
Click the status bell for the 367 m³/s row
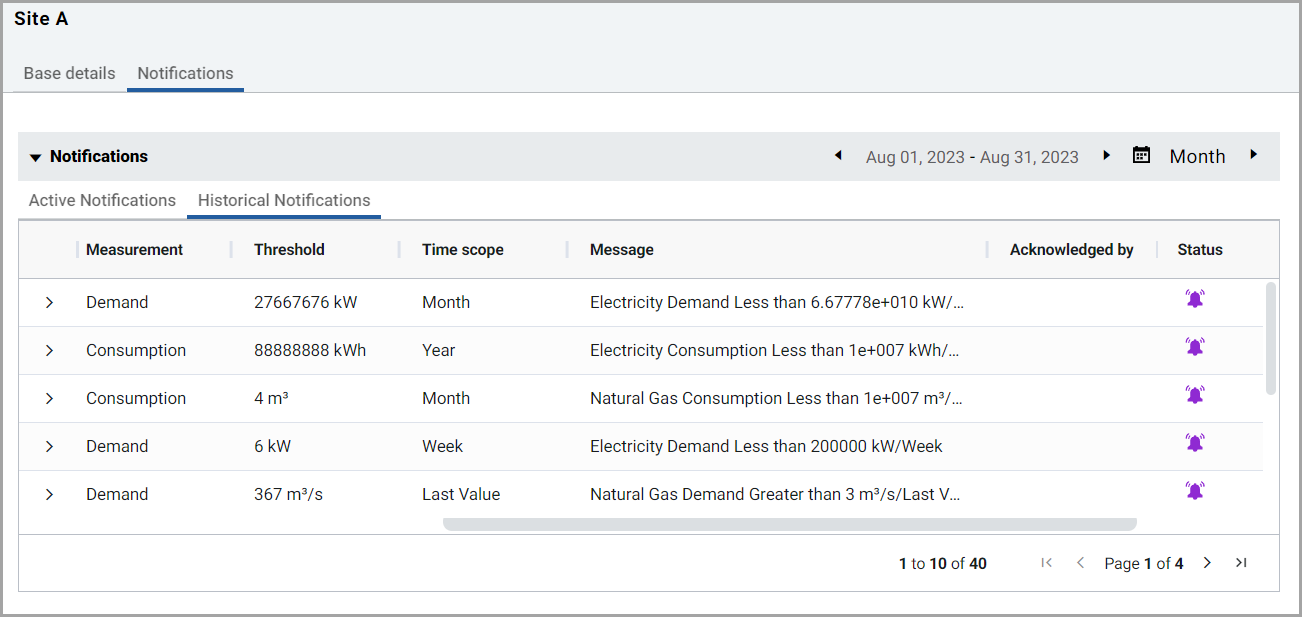pyautogui.click(x=1194, y=491)
